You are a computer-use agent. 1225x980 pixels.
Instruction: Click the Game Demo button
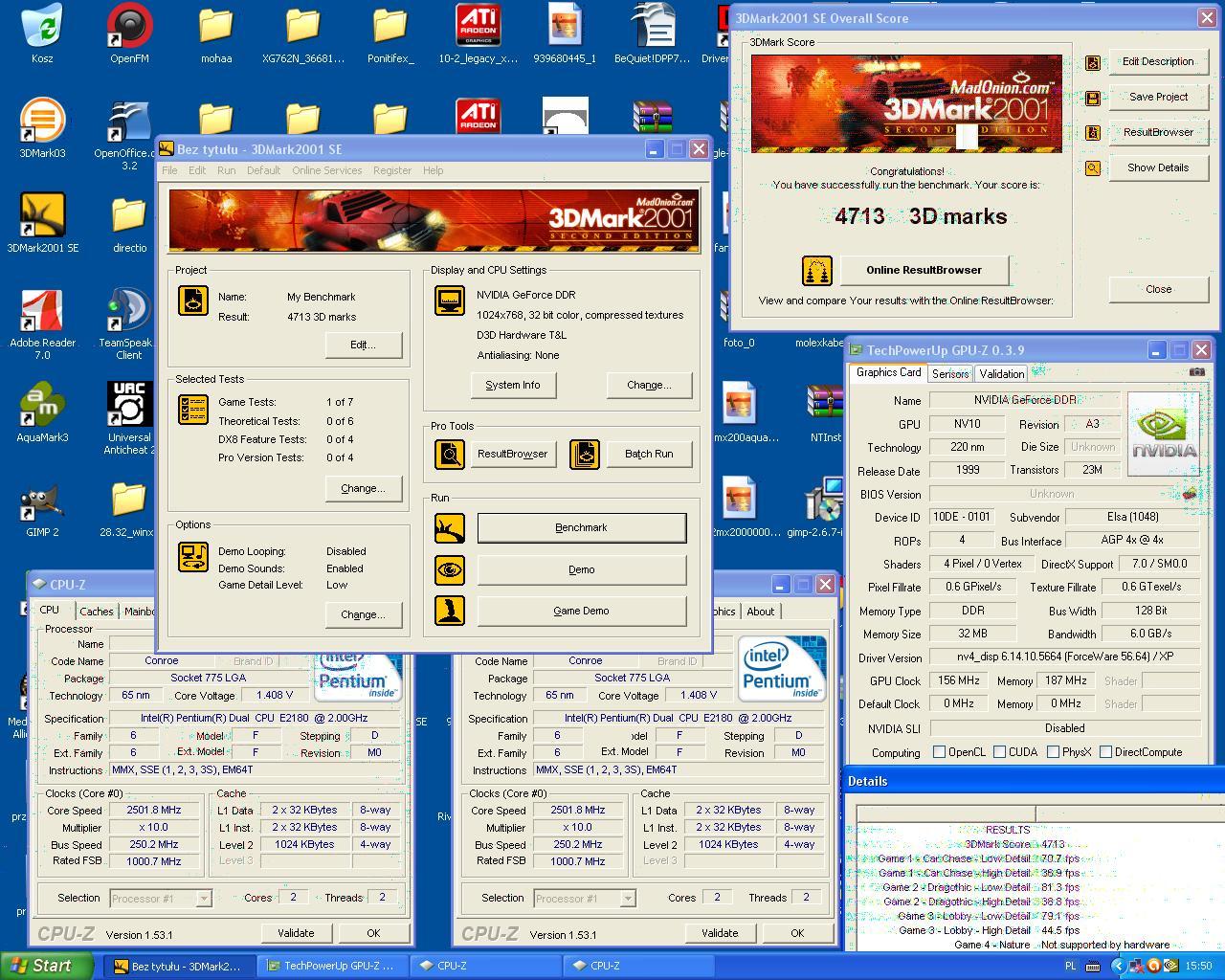582,611
